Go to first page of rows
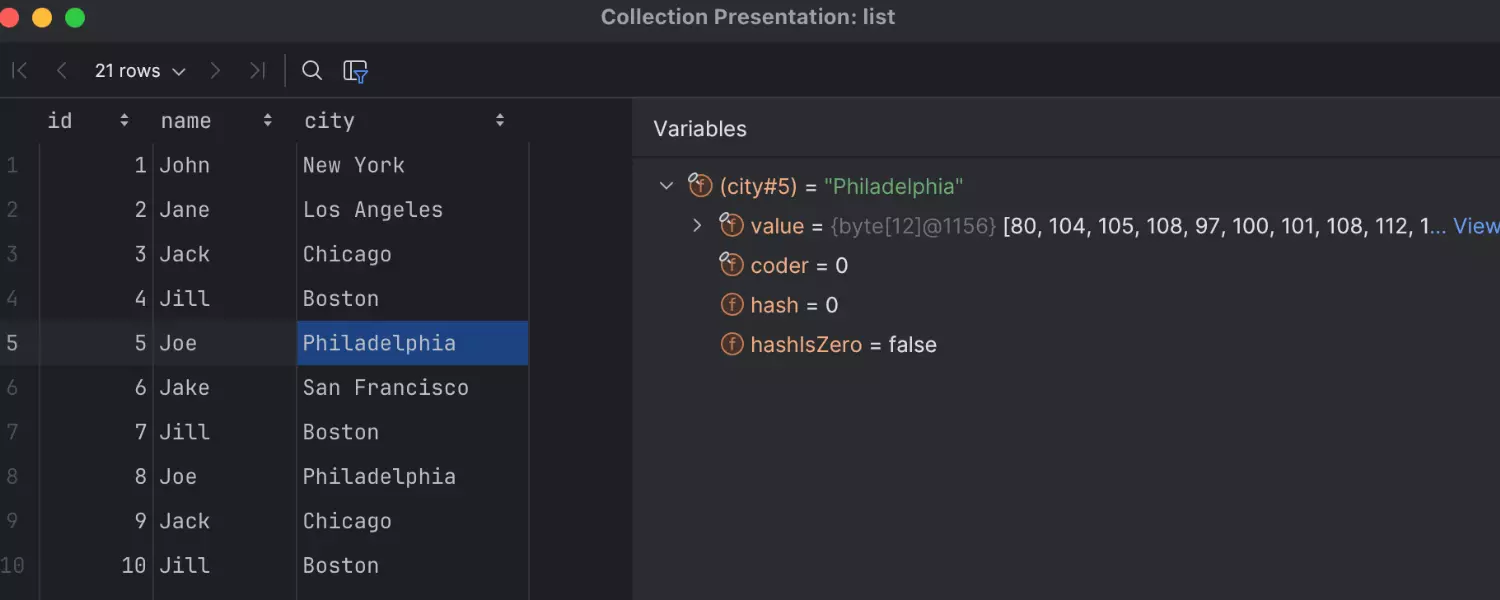Viewport: 1500px width, 600px height. point(19,70)
